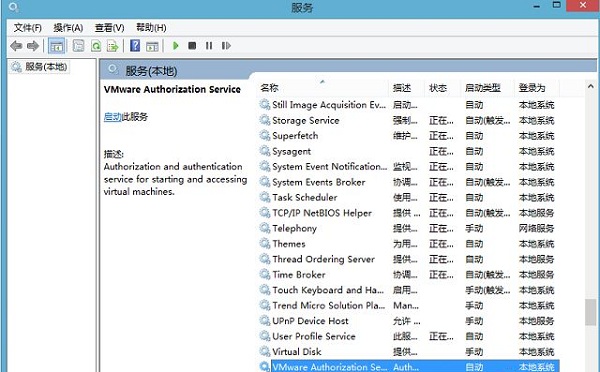Screen dimensions: 600x372
Task: Select the Time Broker gear icon
Action: (x=265, y=274)
